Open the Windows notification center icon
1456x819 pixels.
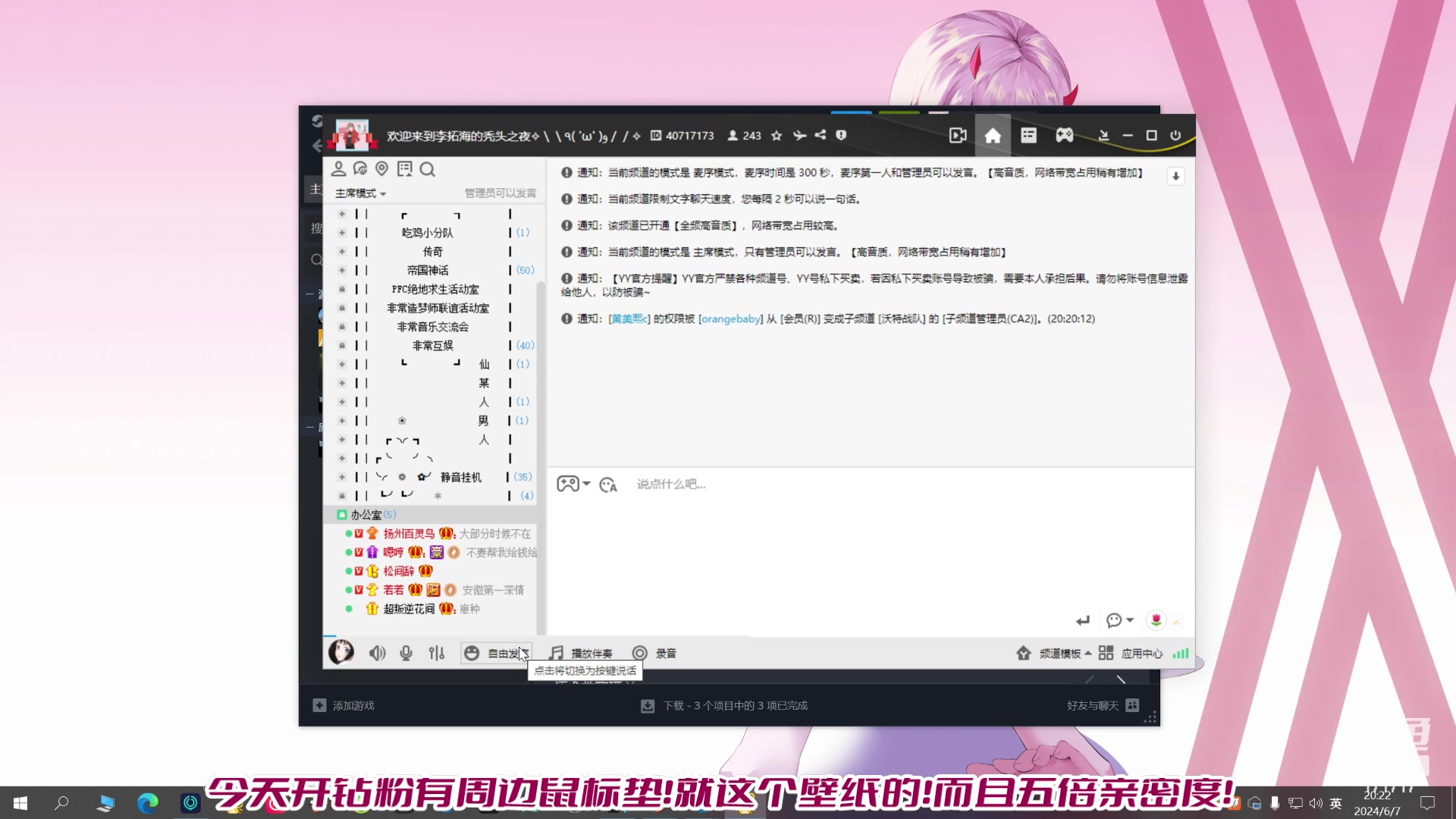(1427, 803)
